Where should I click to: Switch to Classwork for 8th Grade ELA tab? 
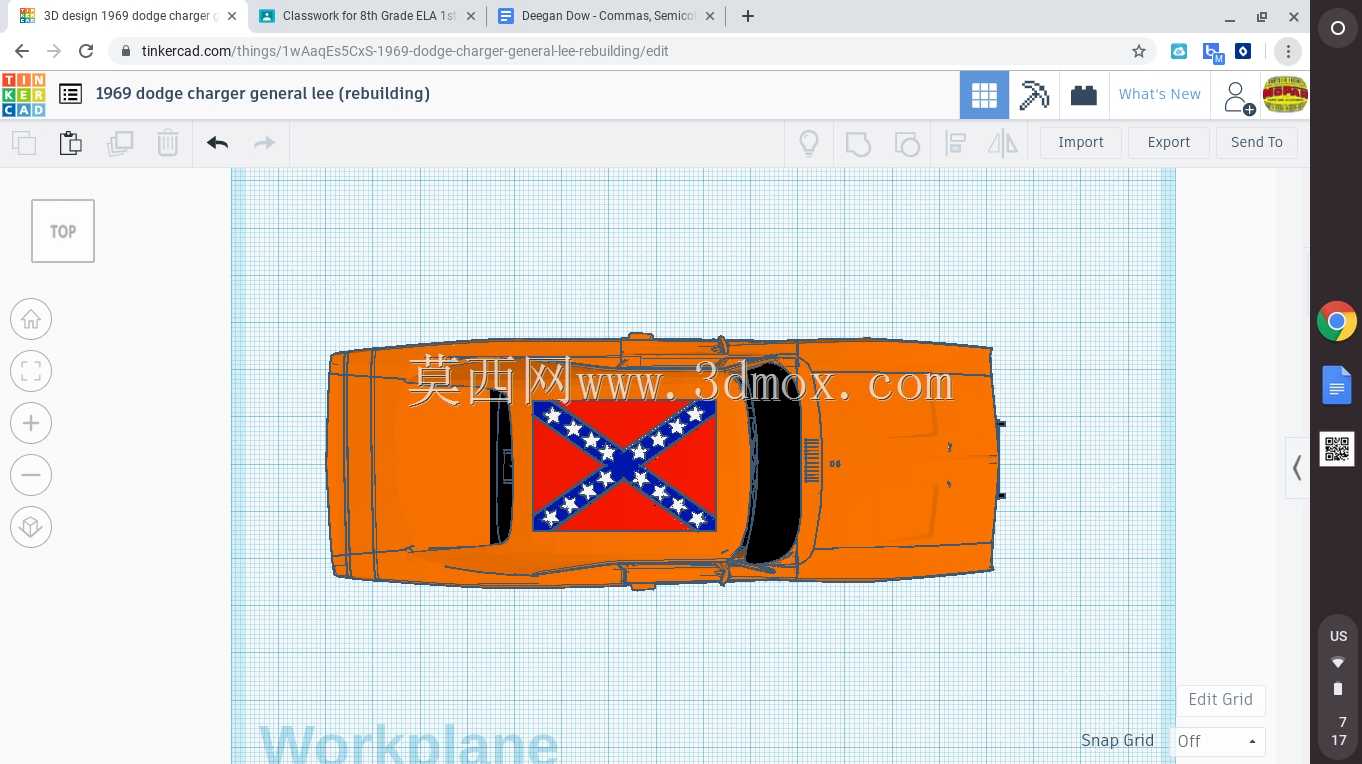tap(368, 16)
